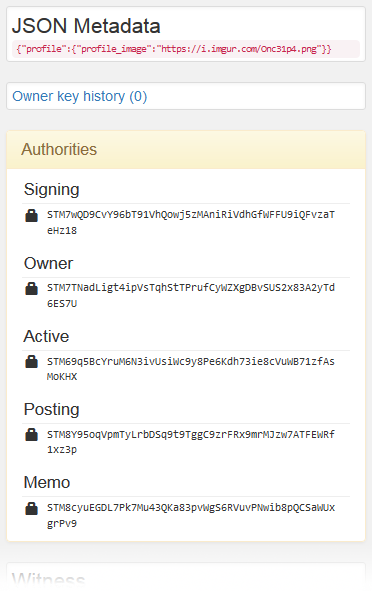Click the lock icon beside the Memo key
This screenshot has width=372, height=591.
pos(31,508)
